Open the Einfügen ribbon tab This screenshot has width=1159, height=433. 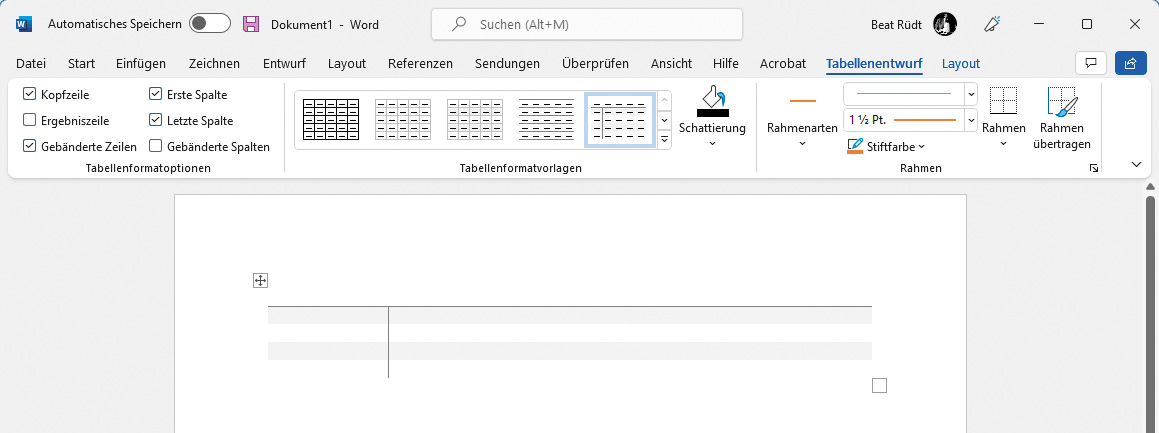(x=141, y=63)
